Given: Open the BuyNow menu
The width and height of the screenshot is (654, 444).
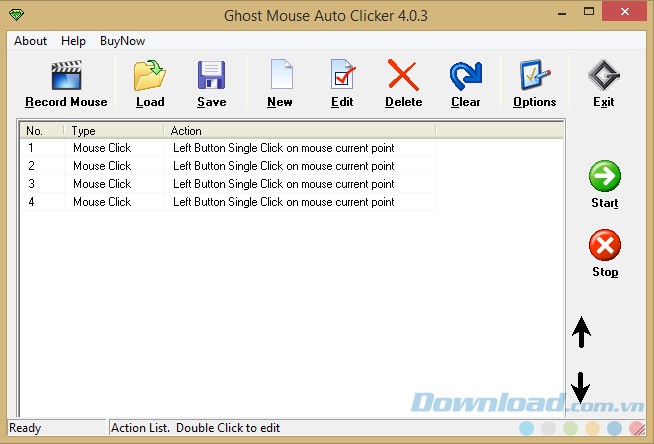Looking at the screenshot, I should [x=122, y=41].
